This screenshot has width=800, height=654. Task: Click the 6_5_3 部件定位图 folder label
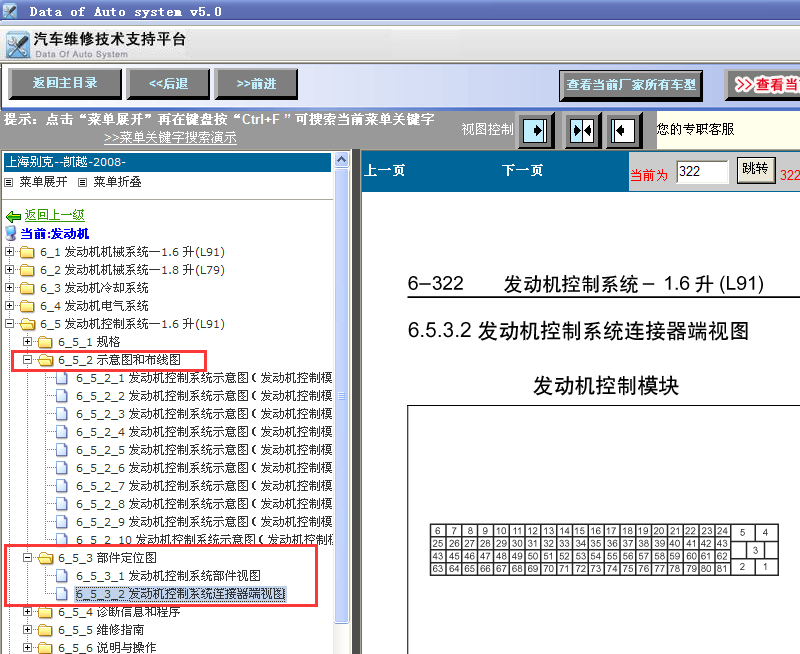[107, 558]
